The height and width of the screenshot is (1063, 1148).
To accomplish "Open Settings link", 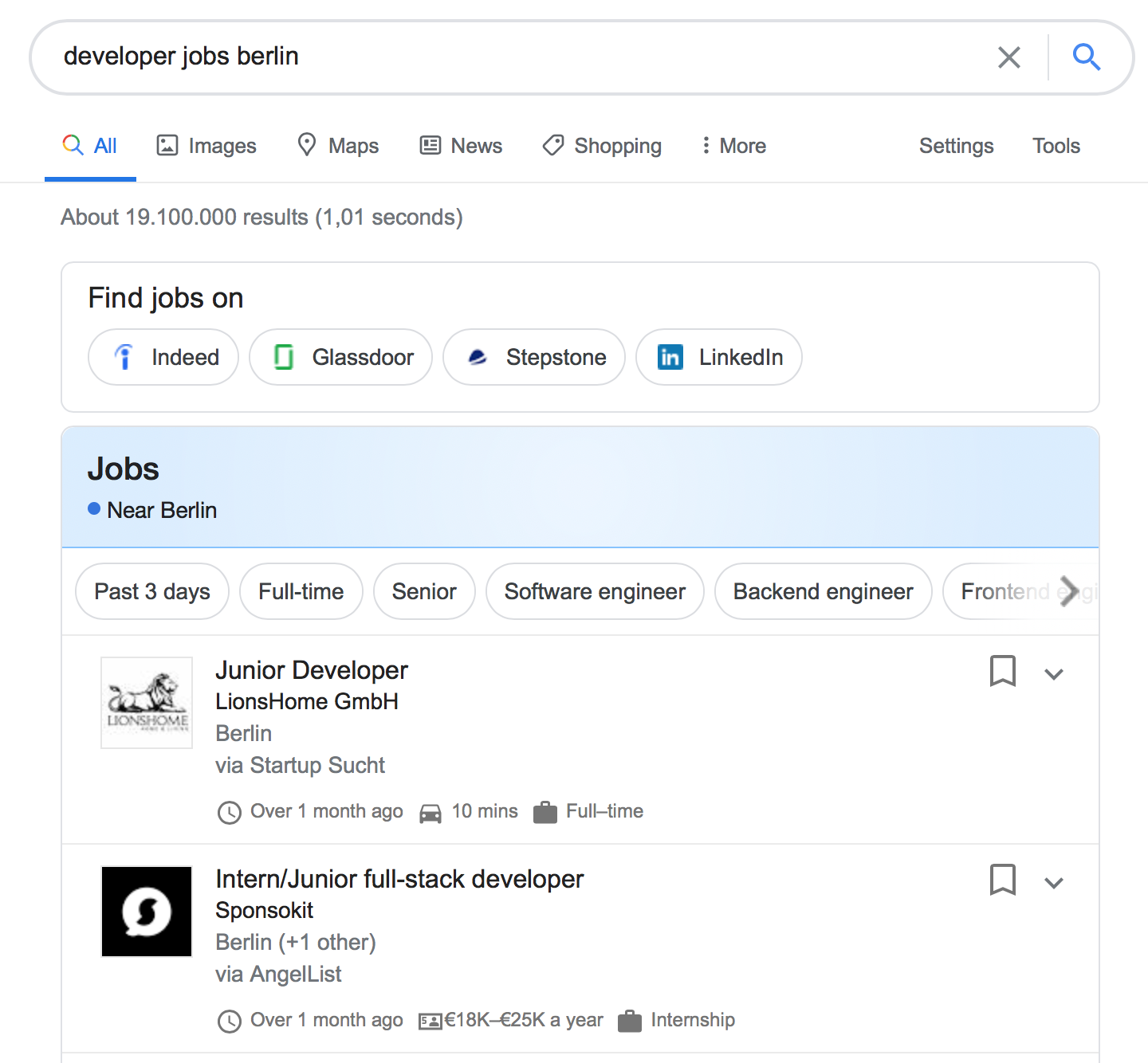I will [956, 146].
